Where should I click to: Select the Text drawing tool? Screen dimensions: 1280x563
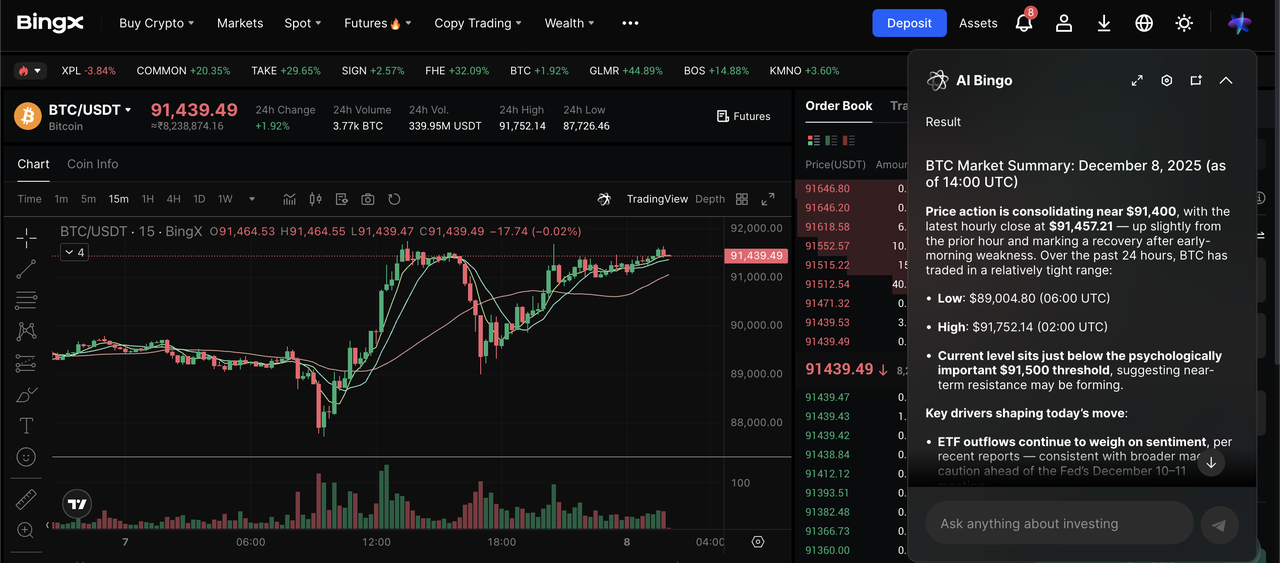[x=27, y=426]
